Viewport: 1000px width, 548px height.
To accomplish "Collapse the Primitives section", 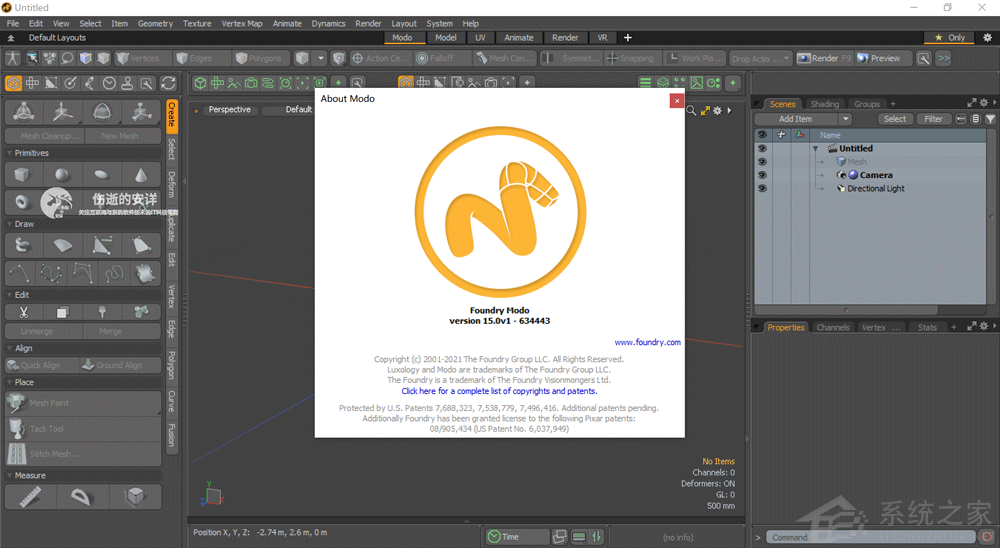I will (x=10, y=153).
